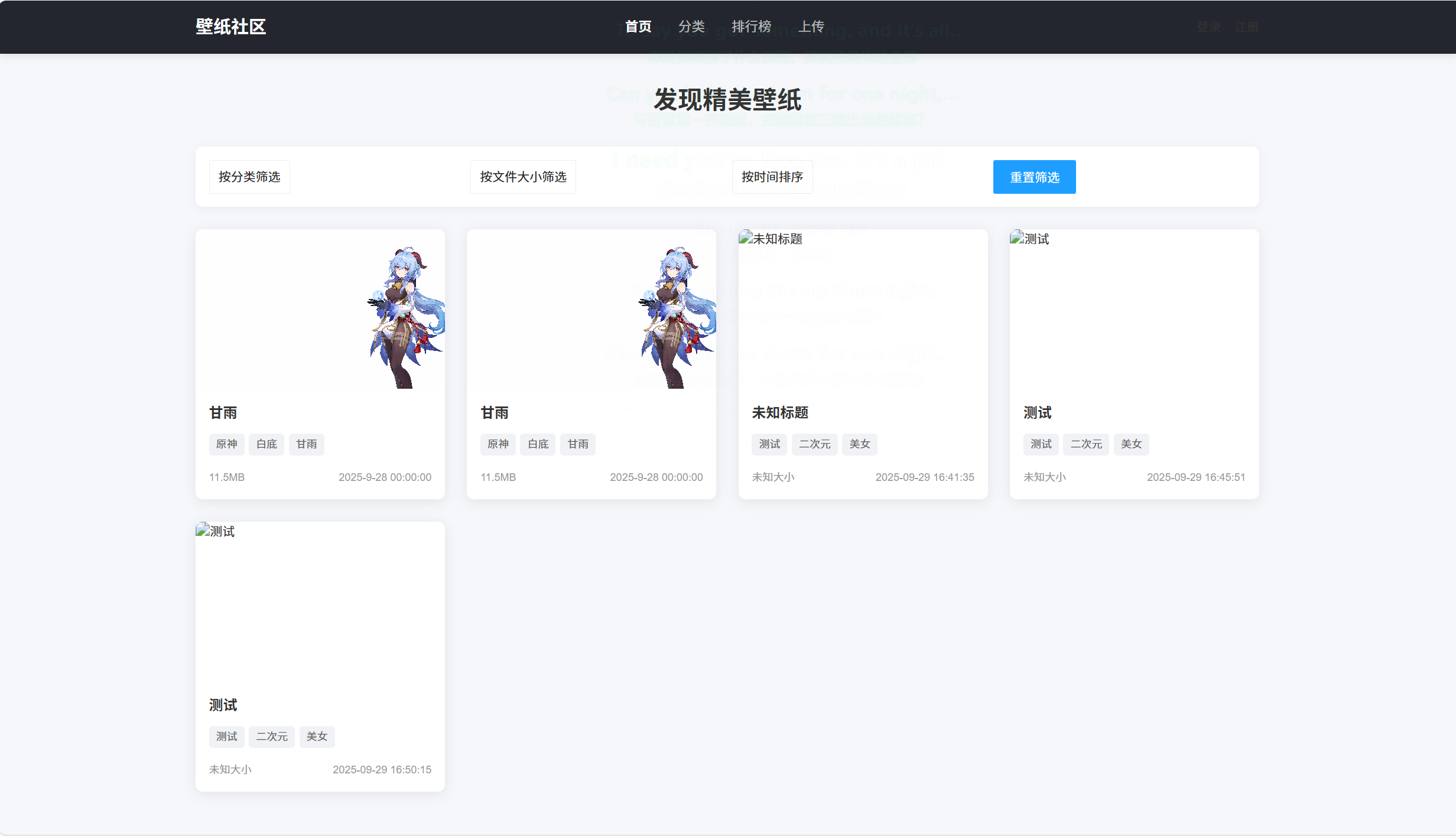The height and width of the screenshot is (836, 1456).
Task: Open the 按时间排序 sort dropdown
Action: tap(772, 177)
